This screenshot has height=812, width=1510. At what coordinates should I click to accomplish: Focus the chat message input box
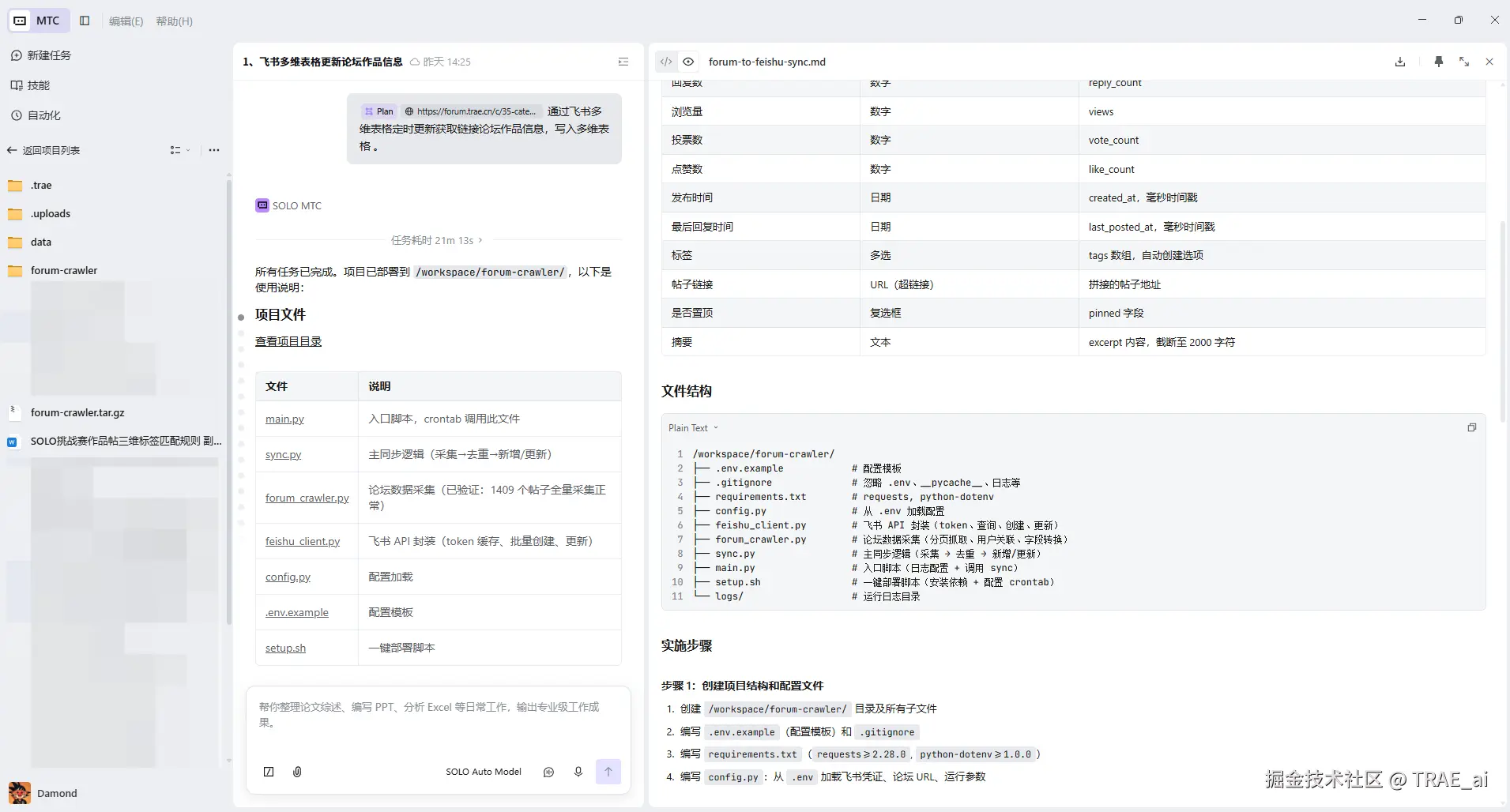[x=438, y=715]
